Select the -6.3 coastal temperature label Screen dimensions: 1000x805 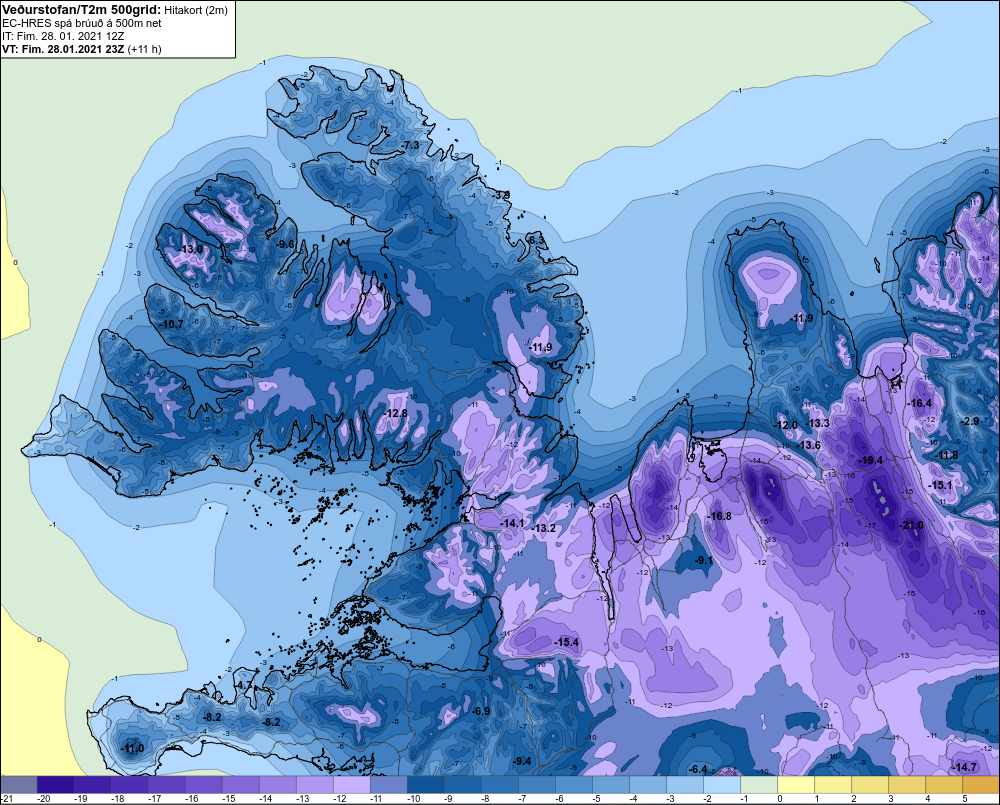(x=537, y=240)
